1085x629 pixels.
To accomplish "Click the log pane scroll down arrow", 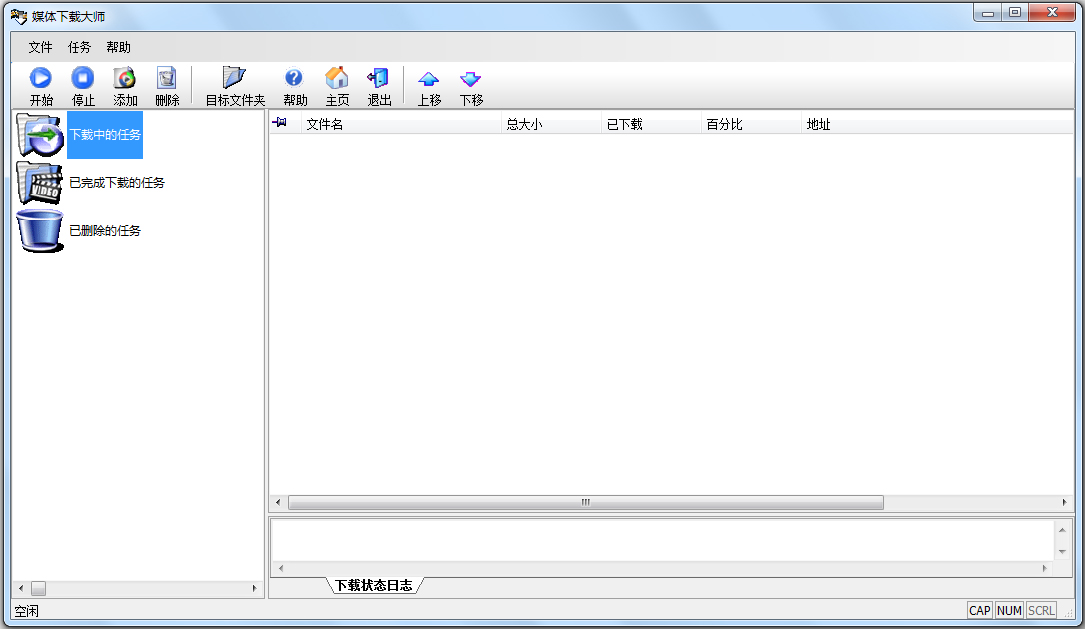I will point(1062,551).
